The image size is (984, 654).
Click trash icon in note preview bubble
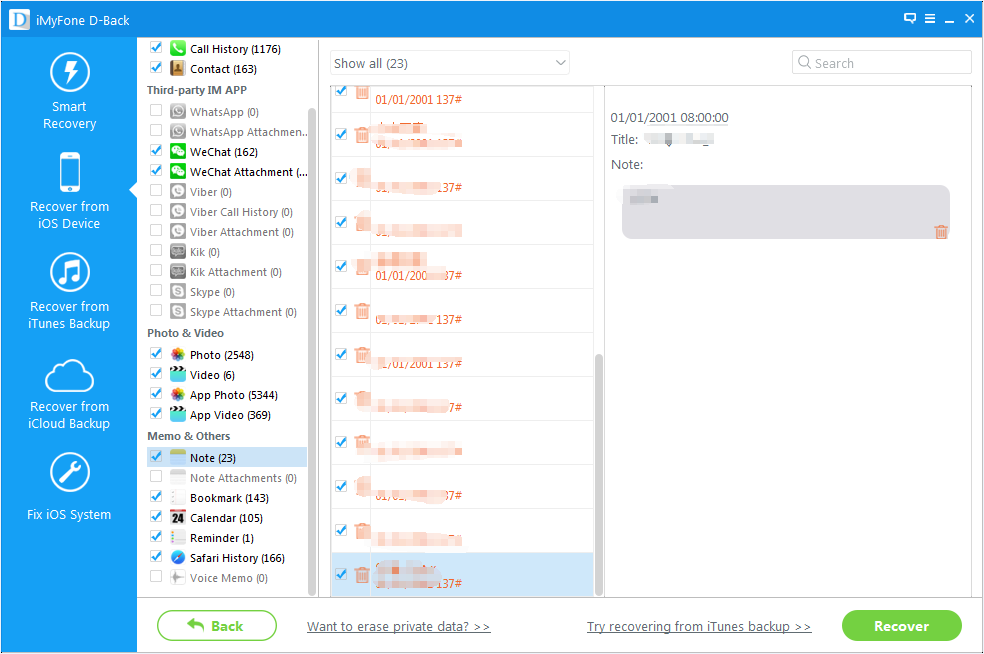click(x=941, y=232)
